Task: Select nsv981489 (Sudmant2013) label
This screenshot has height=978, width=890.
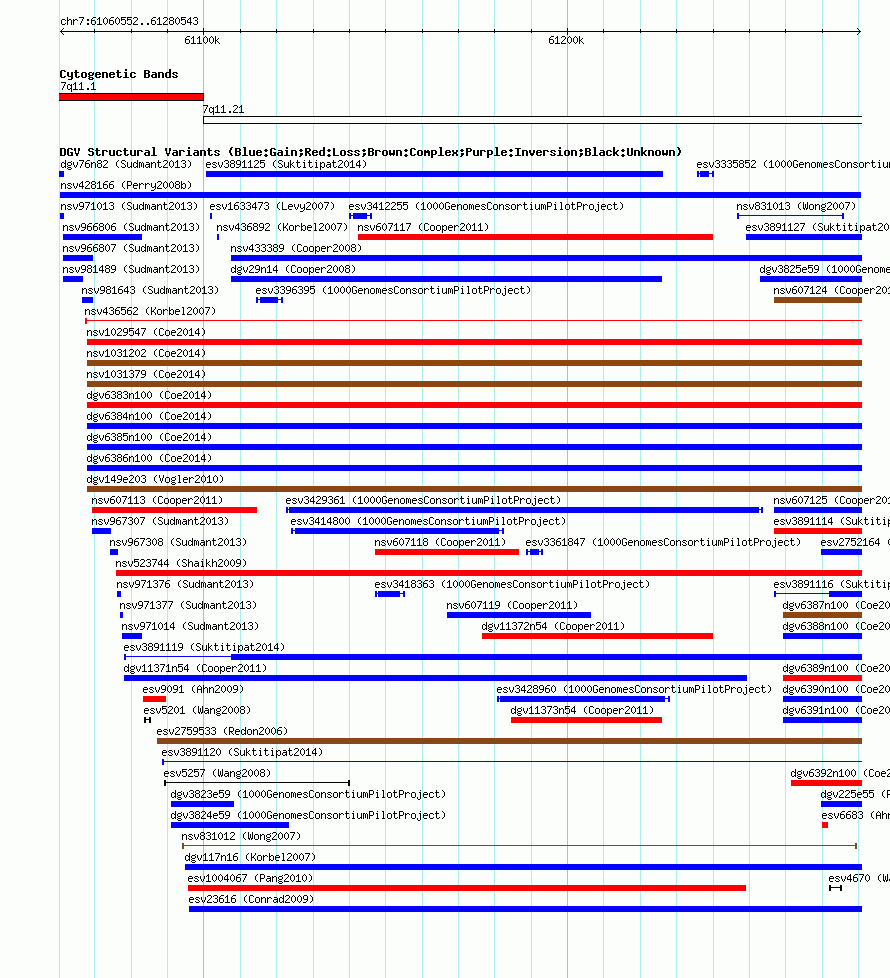Action: click(x=131, y=269)
